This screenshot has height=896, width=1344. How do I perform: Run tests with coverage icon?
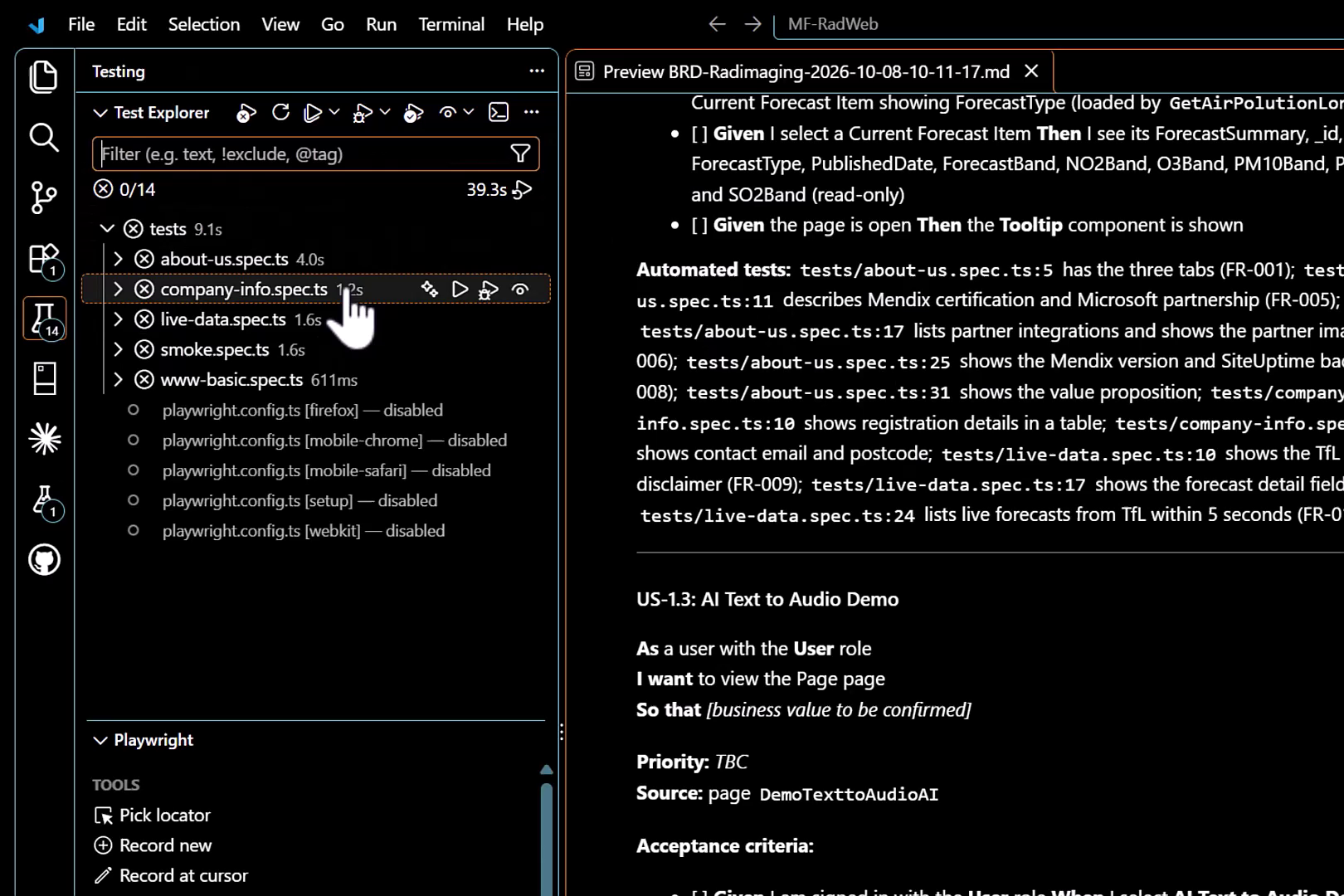(413, 113)
